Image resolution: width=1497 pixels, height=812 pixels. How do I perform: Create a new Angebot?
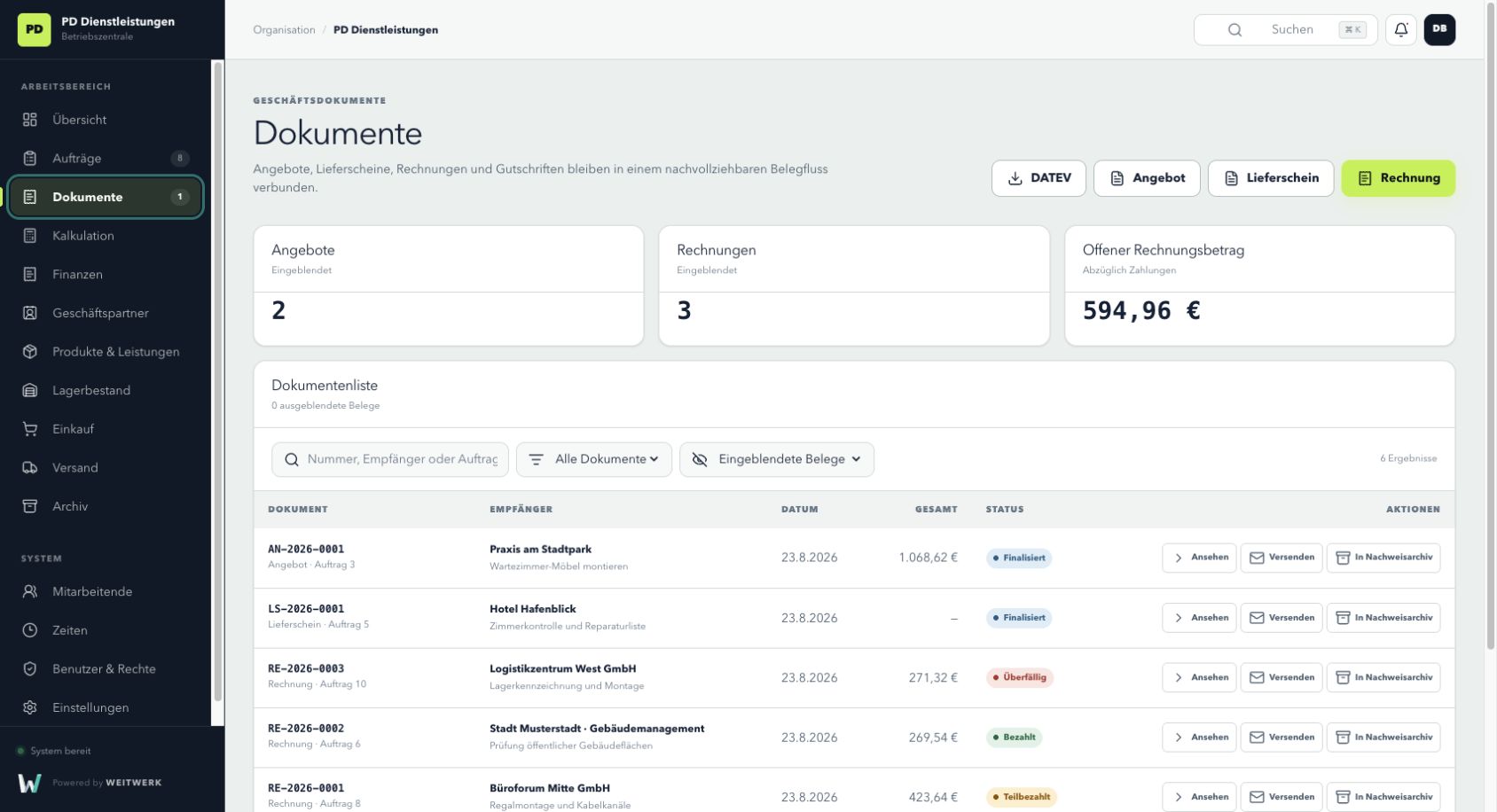1147,178
